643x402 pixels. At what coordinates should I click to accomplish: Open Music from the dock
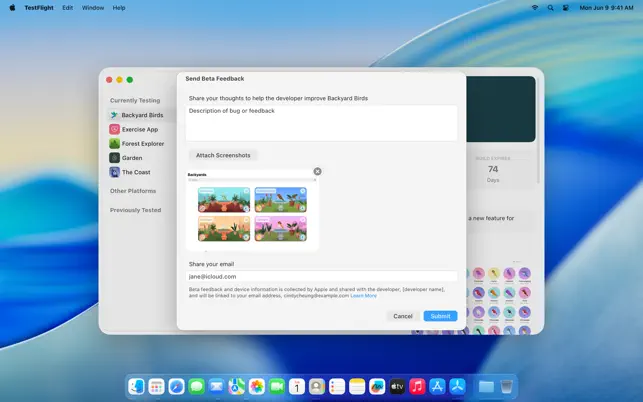click(x=417, y=386)
